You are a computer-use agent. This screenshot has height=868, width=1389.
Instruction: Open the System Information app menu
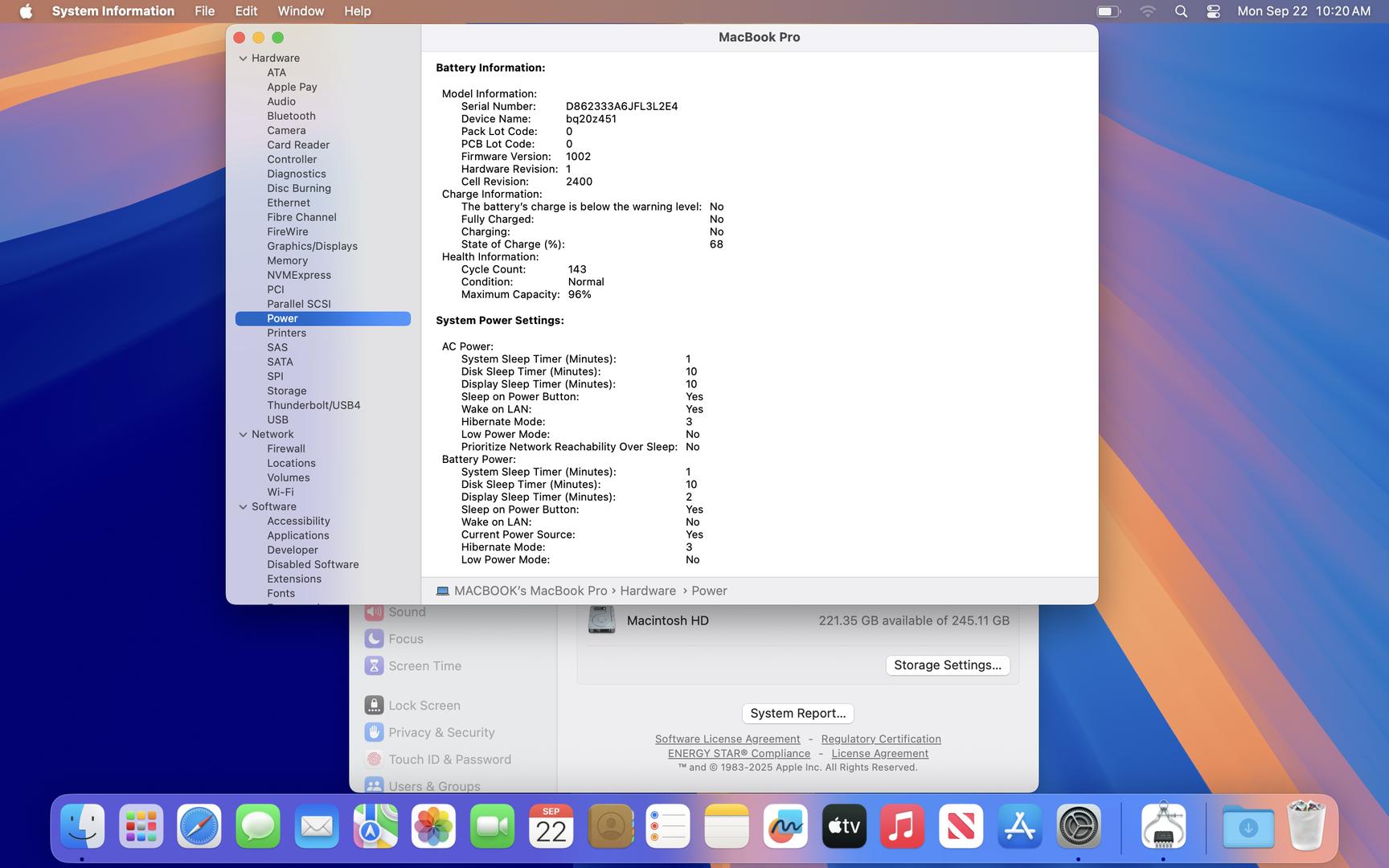(113, 11)
